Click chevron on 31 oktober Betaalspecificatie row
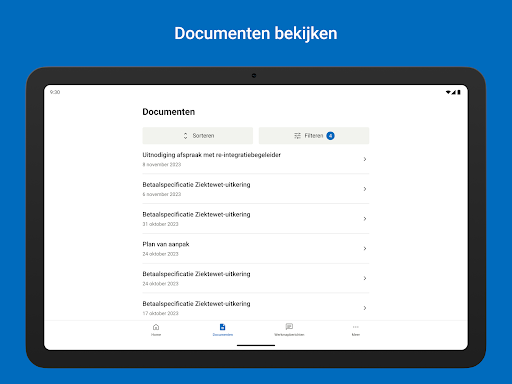512x384 pixels. click(365, 219)
